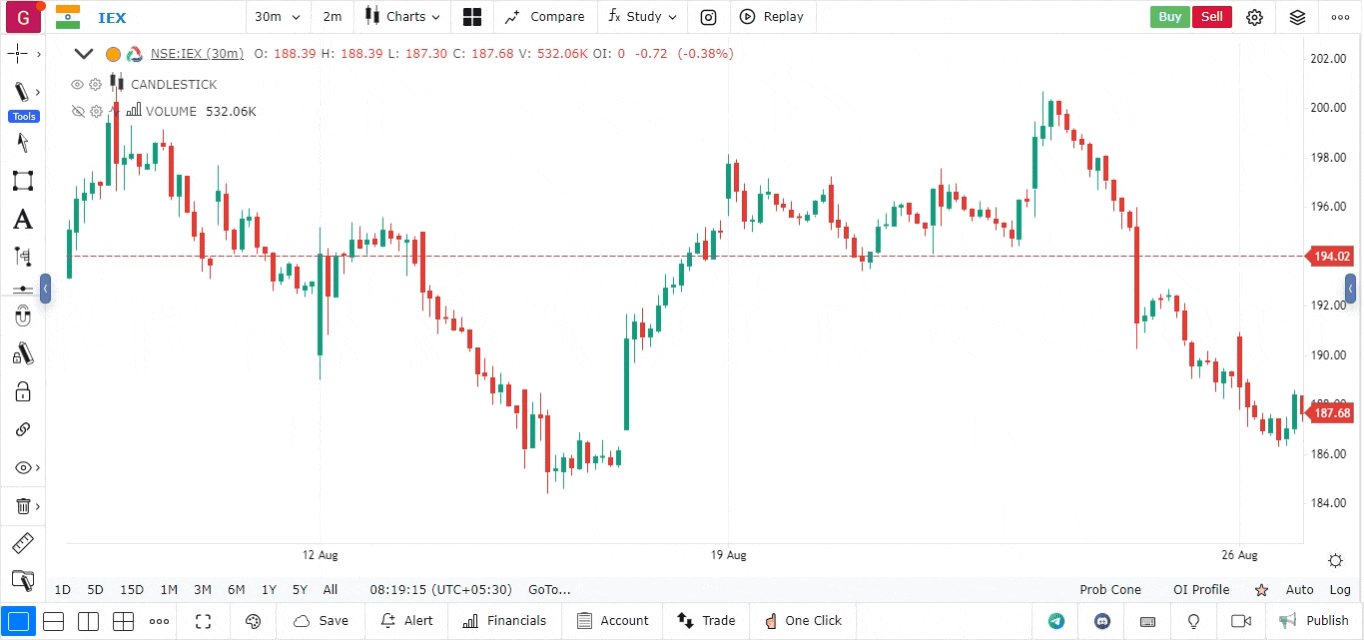Click the green Buy button
This screenshot has width=1364, height=640.
click(1169, 17)
